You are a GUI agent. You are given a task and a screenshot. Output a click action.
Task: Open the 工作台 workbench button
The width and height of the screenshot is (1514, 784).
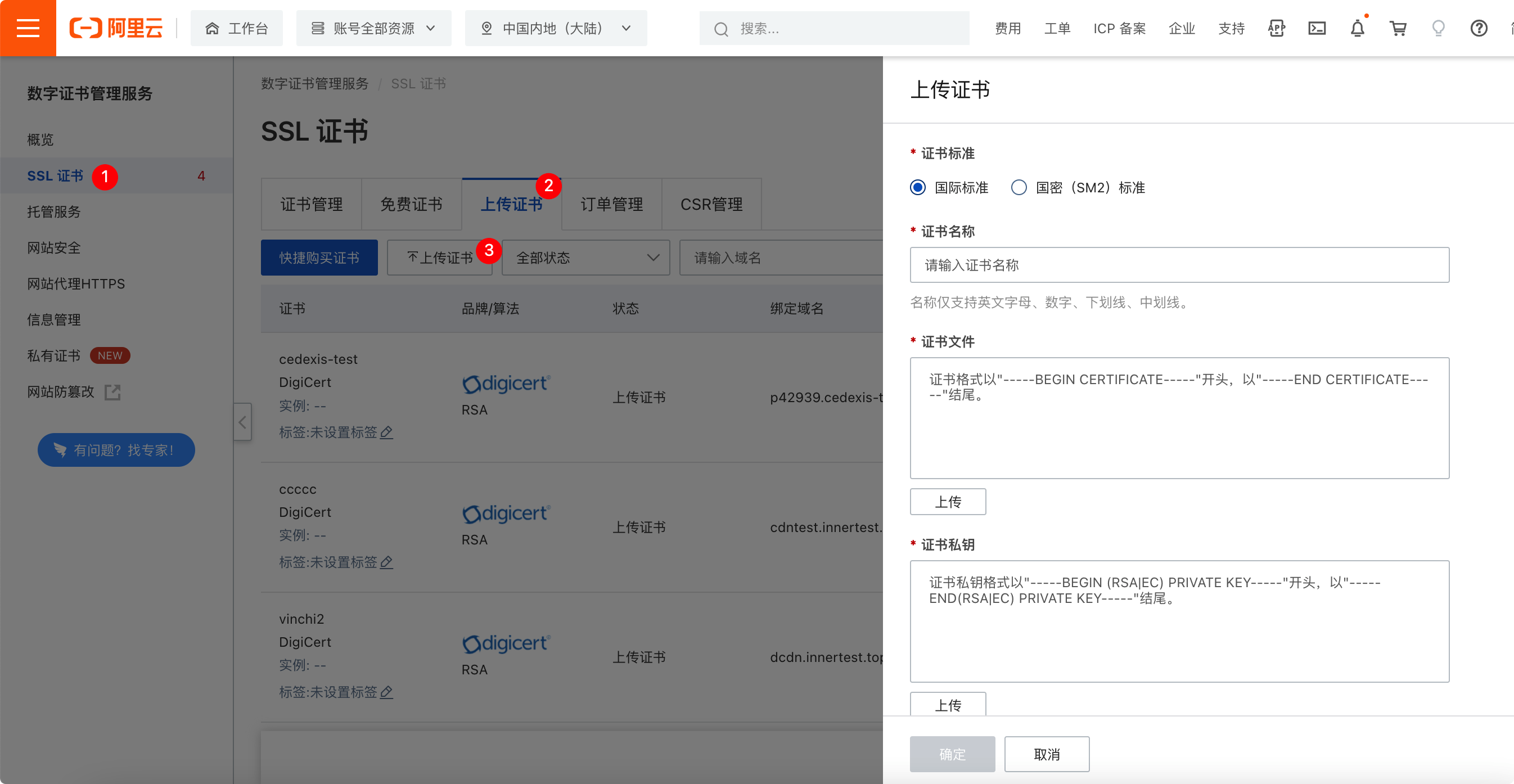236,28
